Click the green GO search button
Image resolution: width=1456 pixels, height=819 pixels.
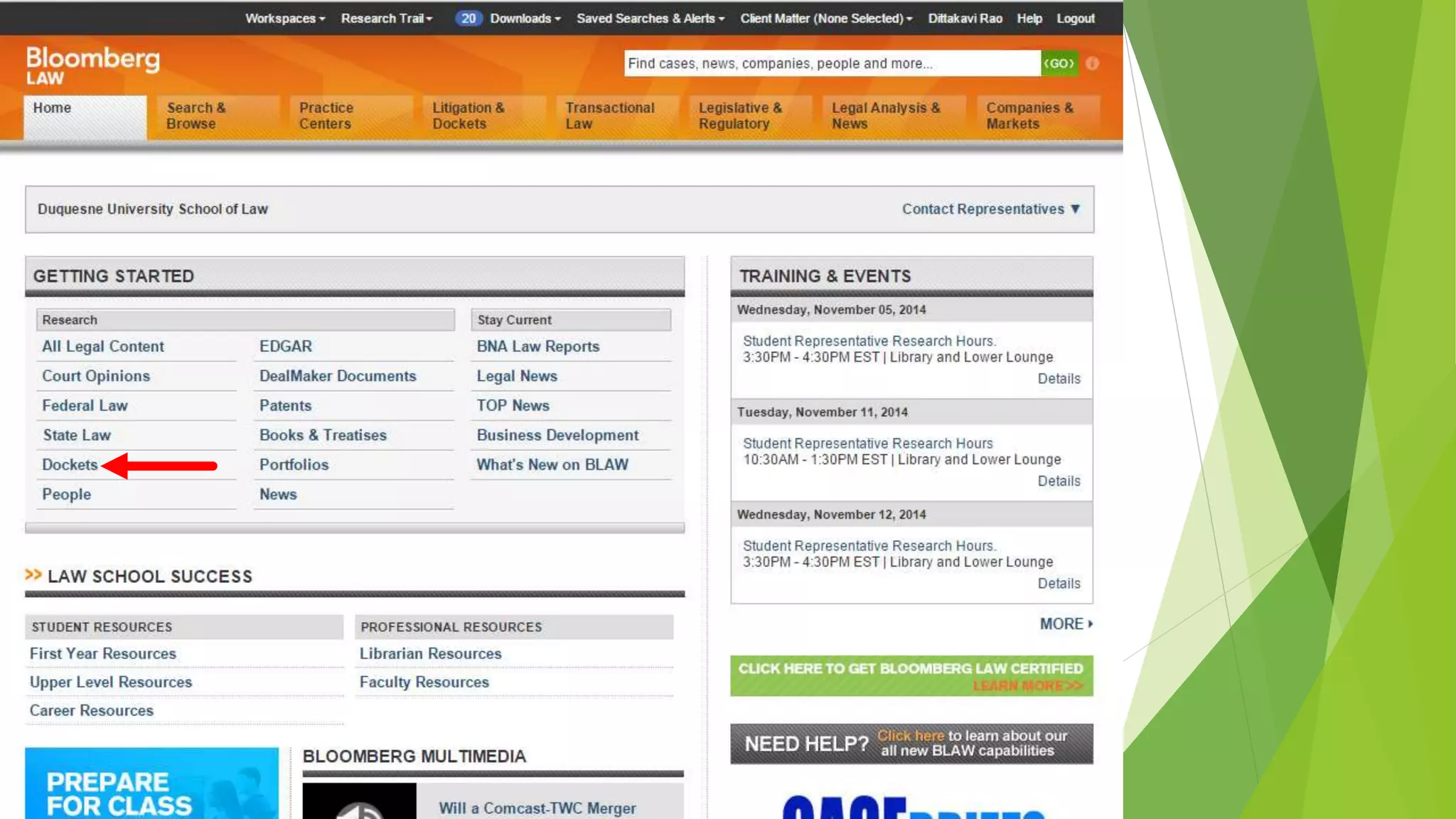(1059, 63)
